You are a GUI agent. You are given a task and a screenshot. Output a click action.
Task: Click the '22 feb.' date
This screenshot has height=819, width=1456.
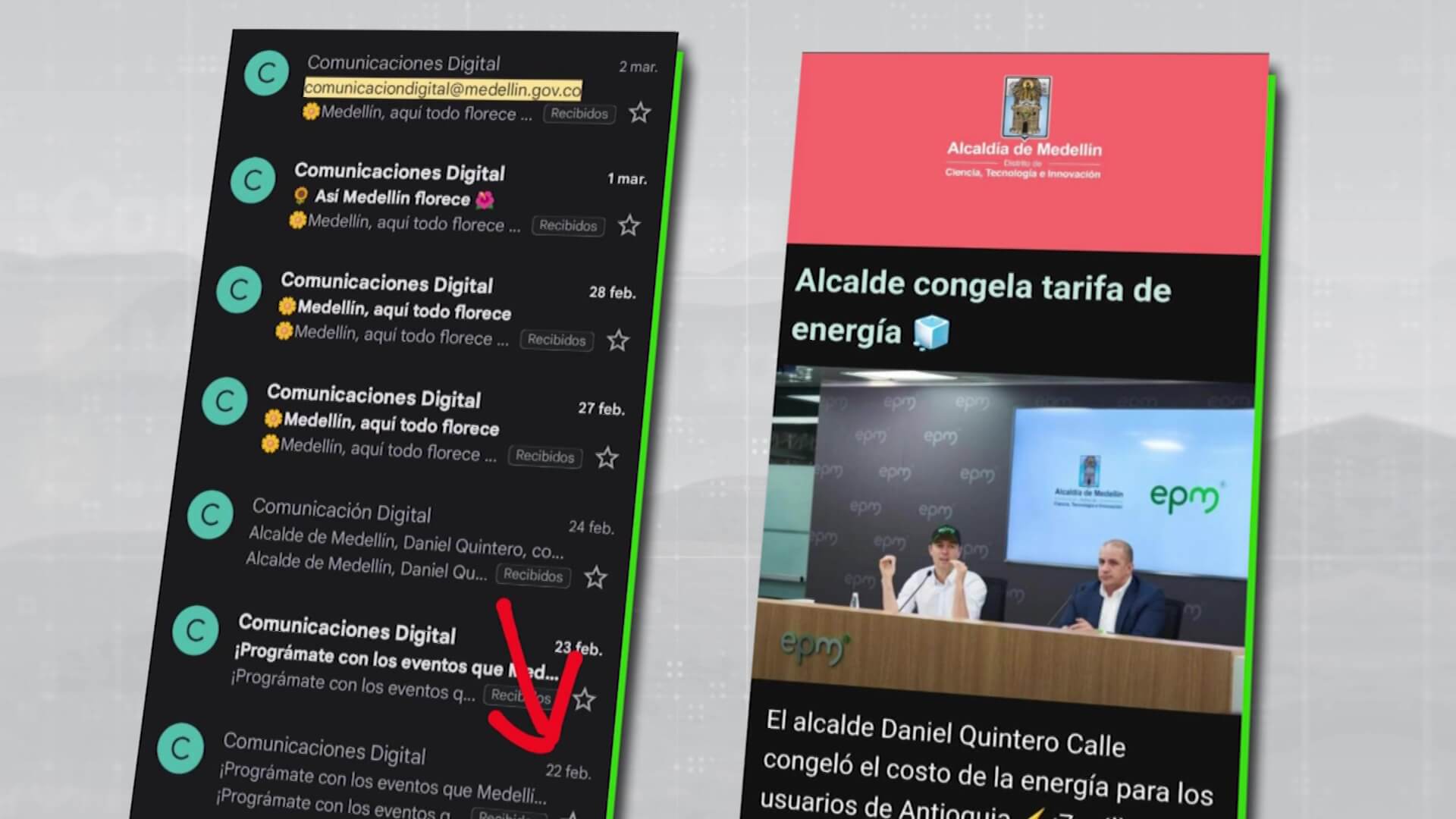point(568,771)
